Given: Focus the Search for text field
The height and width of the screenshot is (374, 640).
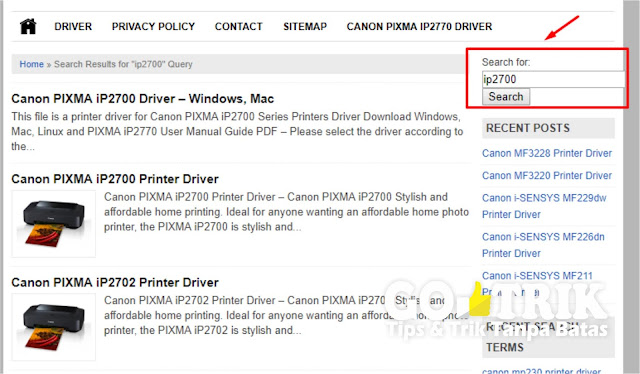Looking at the screenshot, I should click(553, 79).
